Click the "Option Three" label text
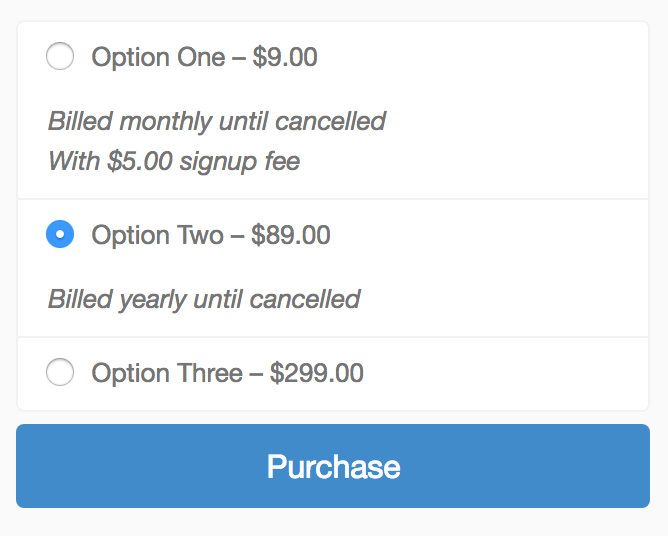Screen dimensions: 668x536 click(167, 373)
